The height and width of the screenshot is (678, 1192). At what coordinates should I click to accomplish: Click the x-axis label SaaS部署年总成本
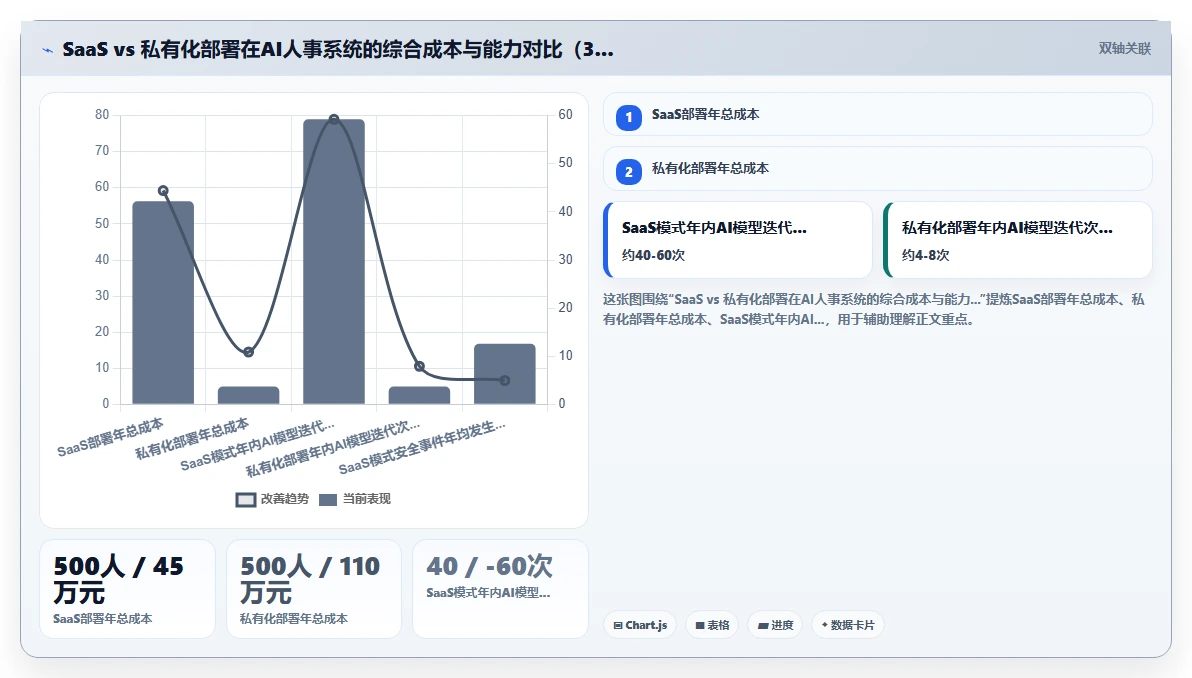(x=110, y=437)
